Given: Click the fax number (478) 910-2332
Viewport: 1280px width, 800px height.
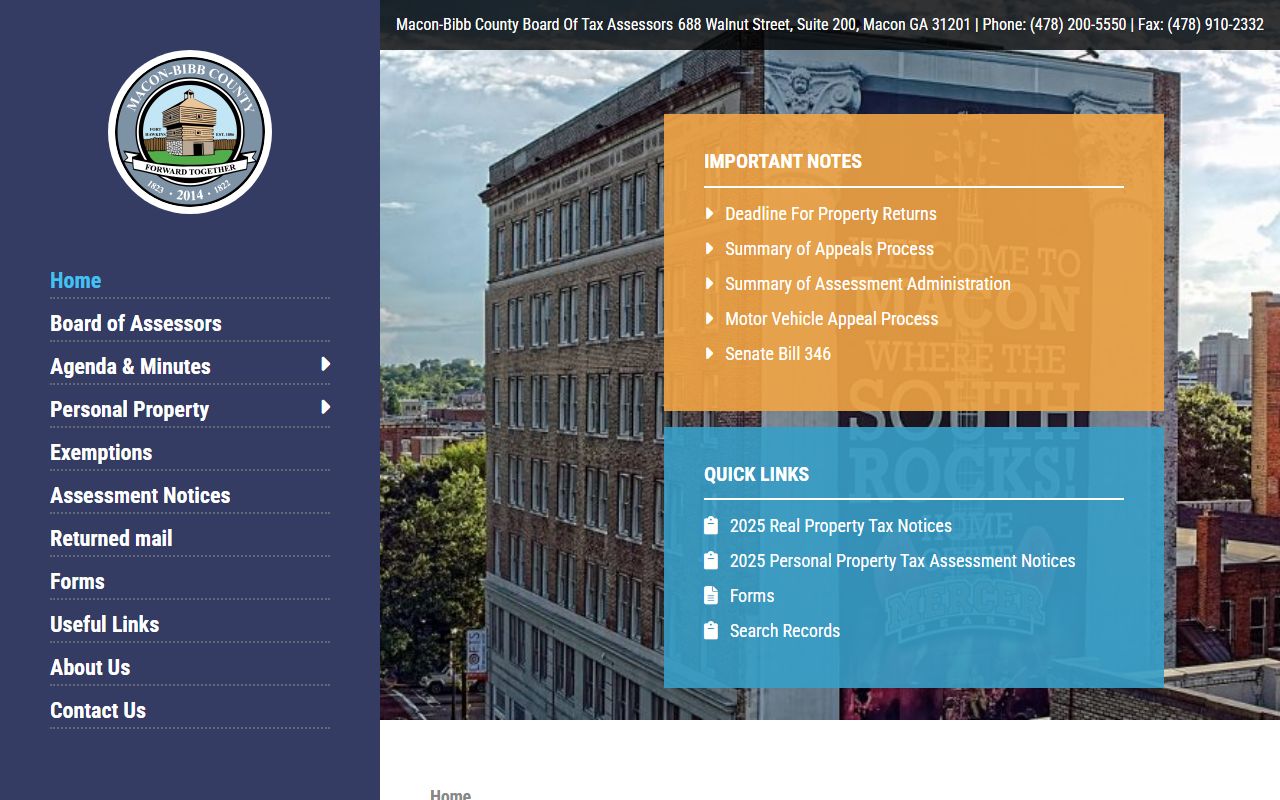Looking at the screenshot, I should pyautogui.click(x=1215, y=25).
